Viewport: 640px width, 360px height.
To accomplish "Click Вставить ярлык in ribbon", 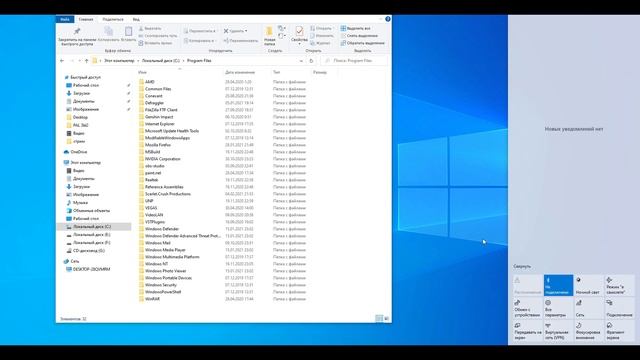I will [156, 43].
